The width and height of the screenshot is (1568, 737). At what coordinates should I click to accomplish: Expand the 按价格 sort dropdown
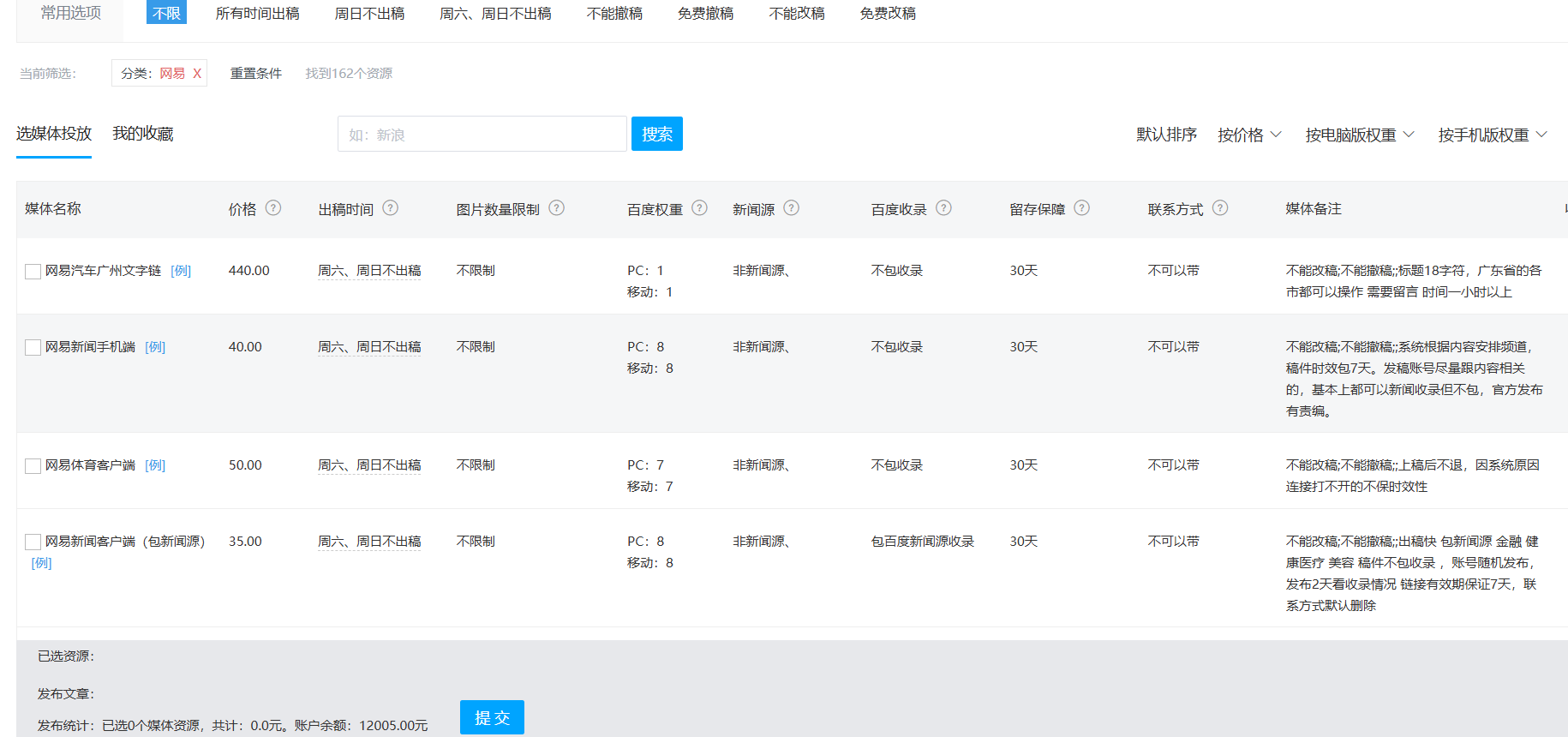[1249, 135]
